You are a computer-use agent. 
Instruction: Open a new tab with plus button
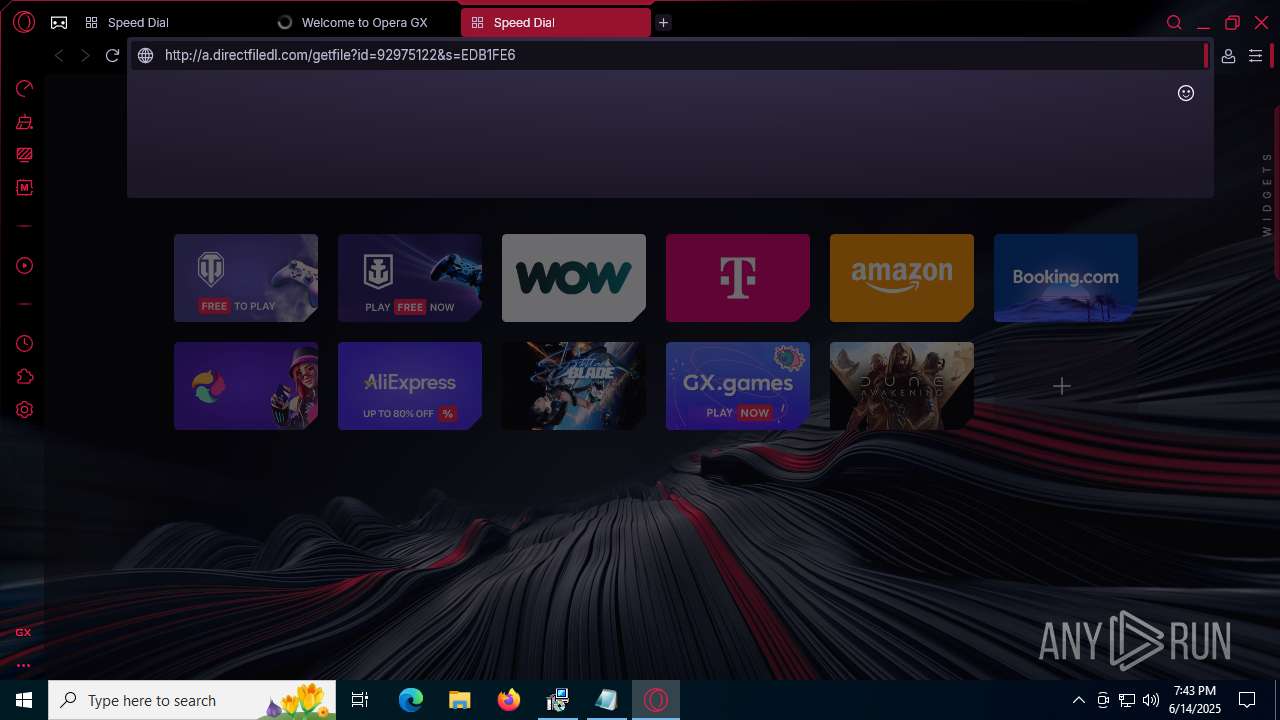[663, 22]
